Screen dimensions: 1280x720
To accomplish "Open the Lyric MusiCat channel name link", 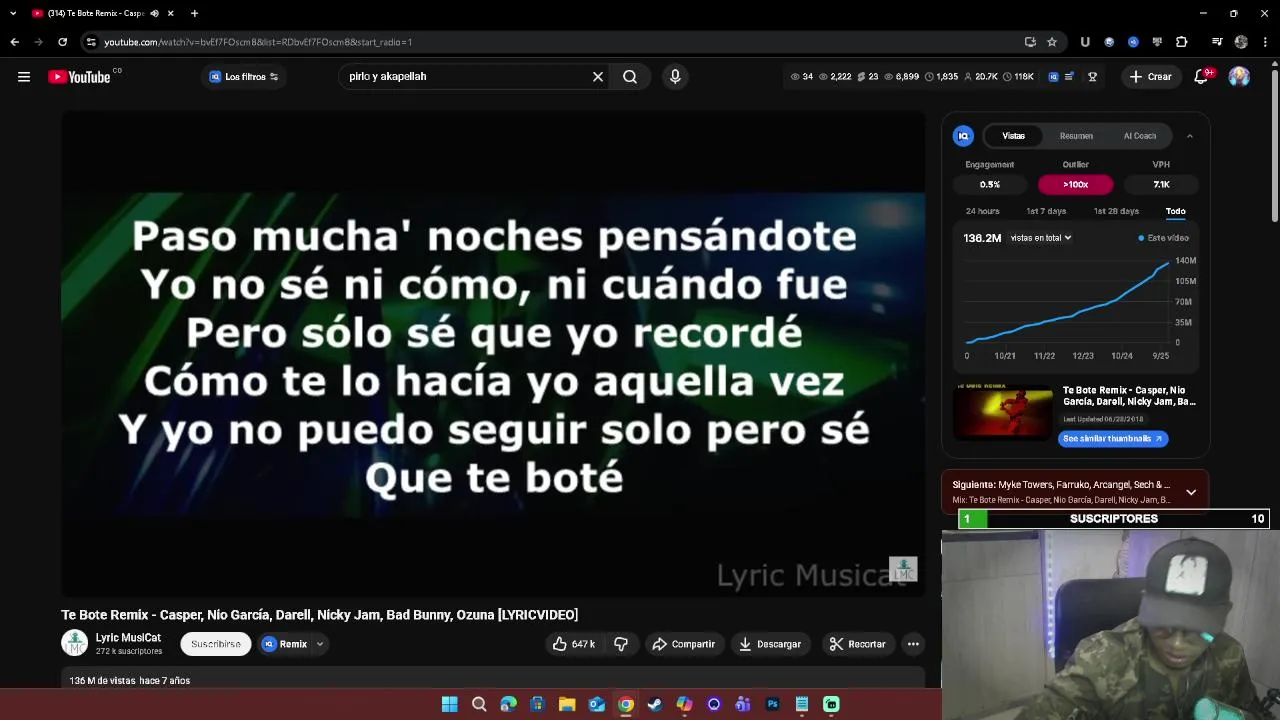I will [128, 637].
